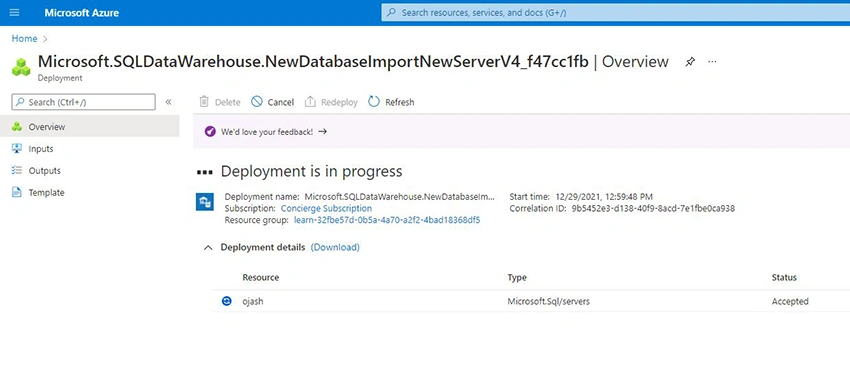This screenshot has height=366, width=850.
Task: Open the SQL deployment icon near details
Action: (x=204, y=202)
